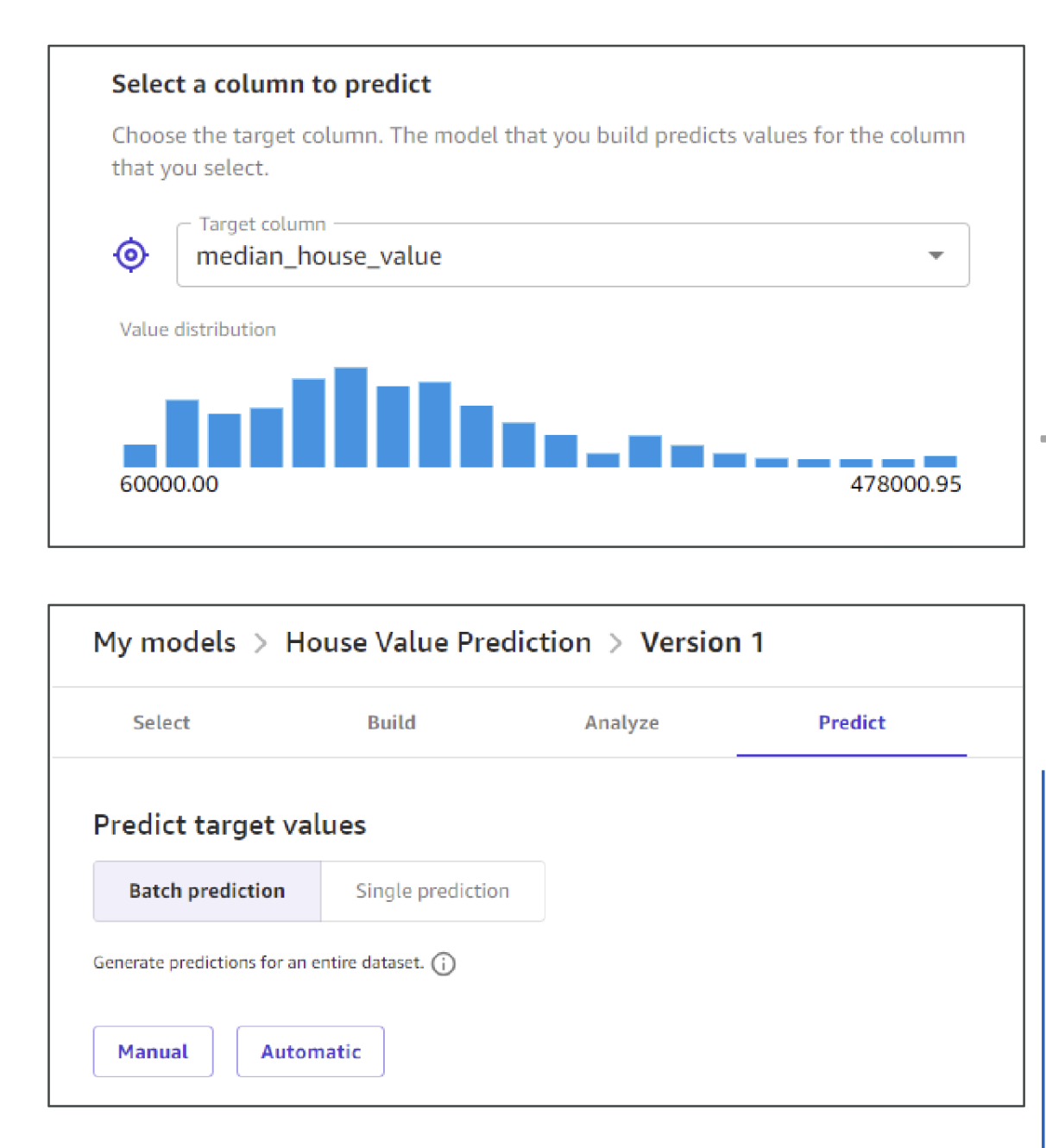This screenshot has width=1046, height=1148.
Task: Click the chevron before Version 1
Action: pyautogui.click(x=615, y=643)
